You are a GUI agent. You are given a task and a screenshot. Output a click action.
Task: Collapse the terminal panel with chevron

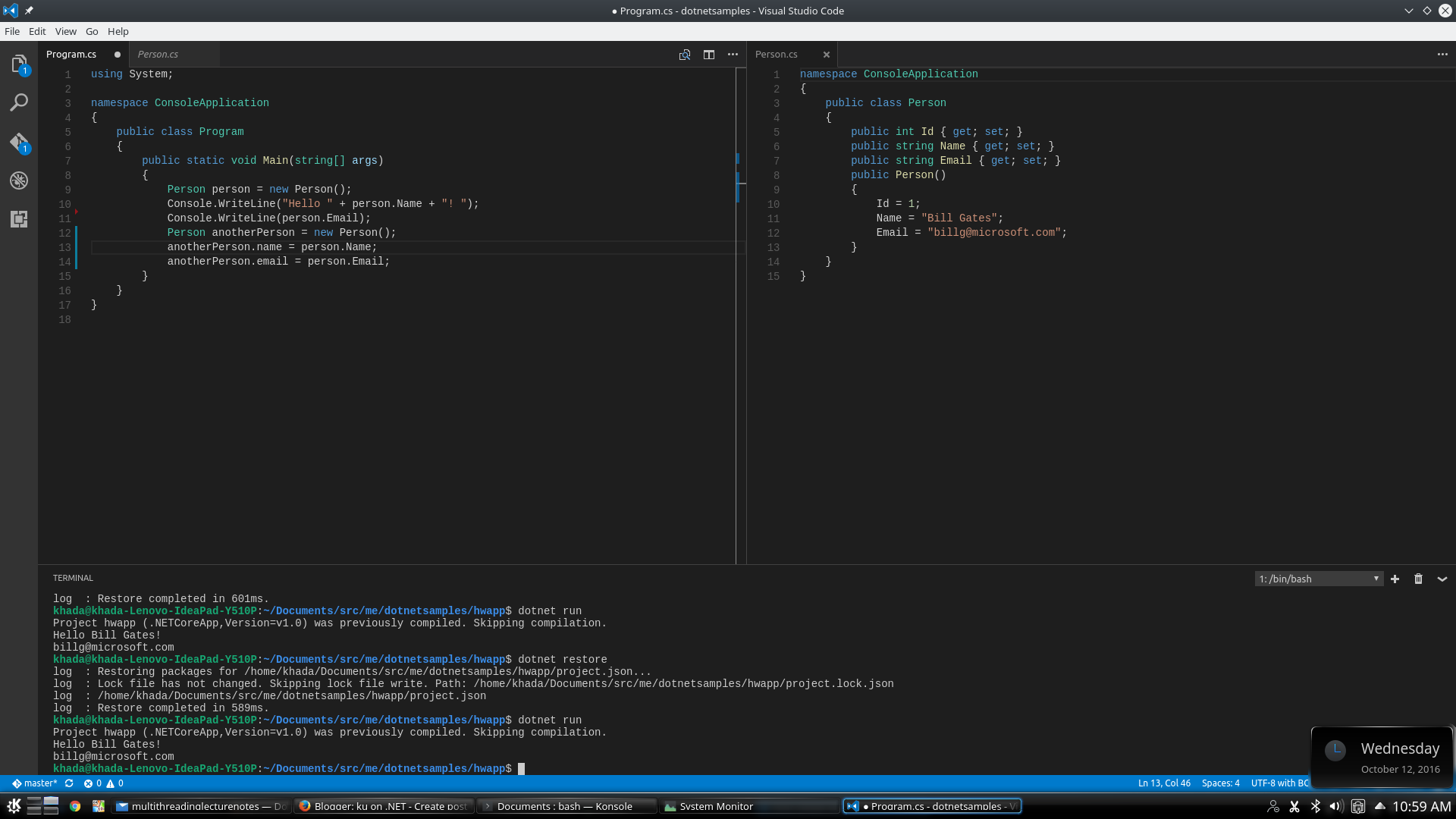tap(1442, 579)
